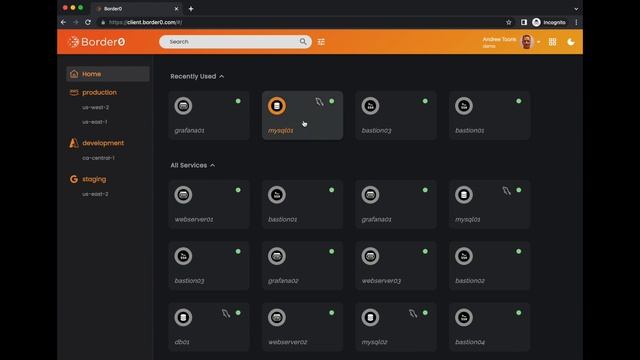640x360 pixels.
Task: Open the production AWS group
Action: click(x=99, y=92)
